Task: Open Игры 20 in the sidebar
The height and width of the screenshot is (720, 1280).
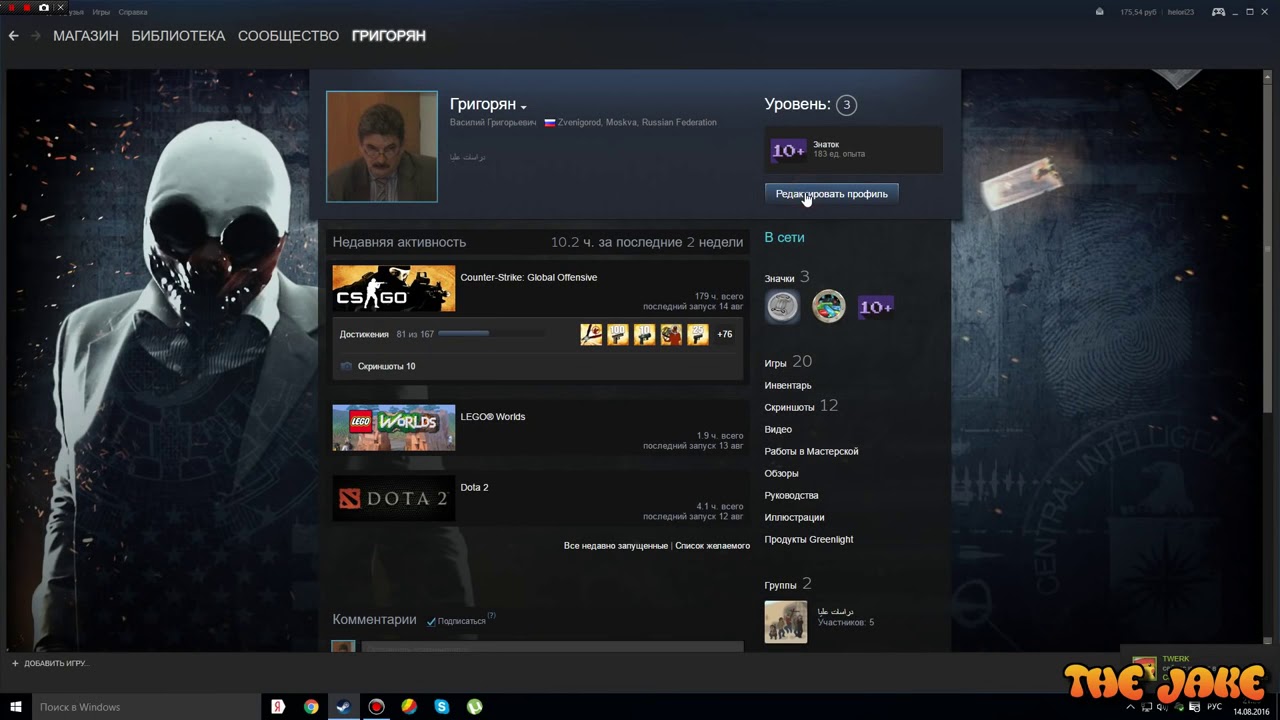Action: tap(788, 362)
